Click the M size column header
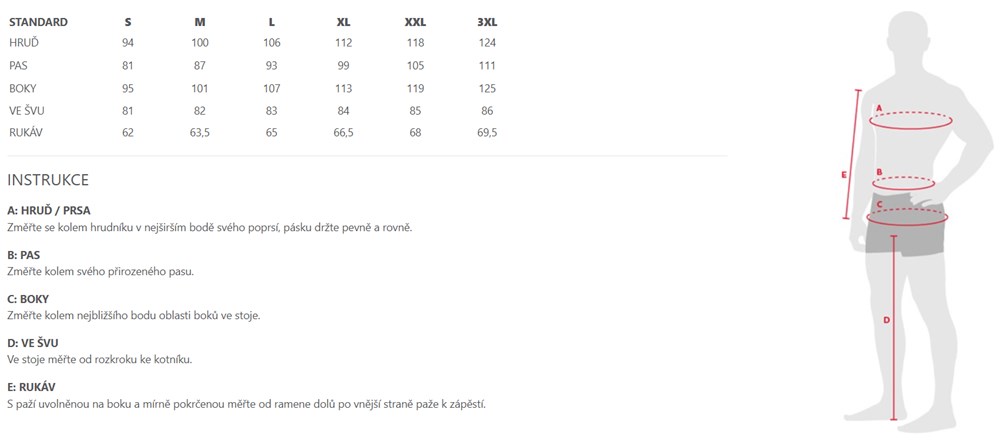The image size is (1000, 440). coord(200,21)
